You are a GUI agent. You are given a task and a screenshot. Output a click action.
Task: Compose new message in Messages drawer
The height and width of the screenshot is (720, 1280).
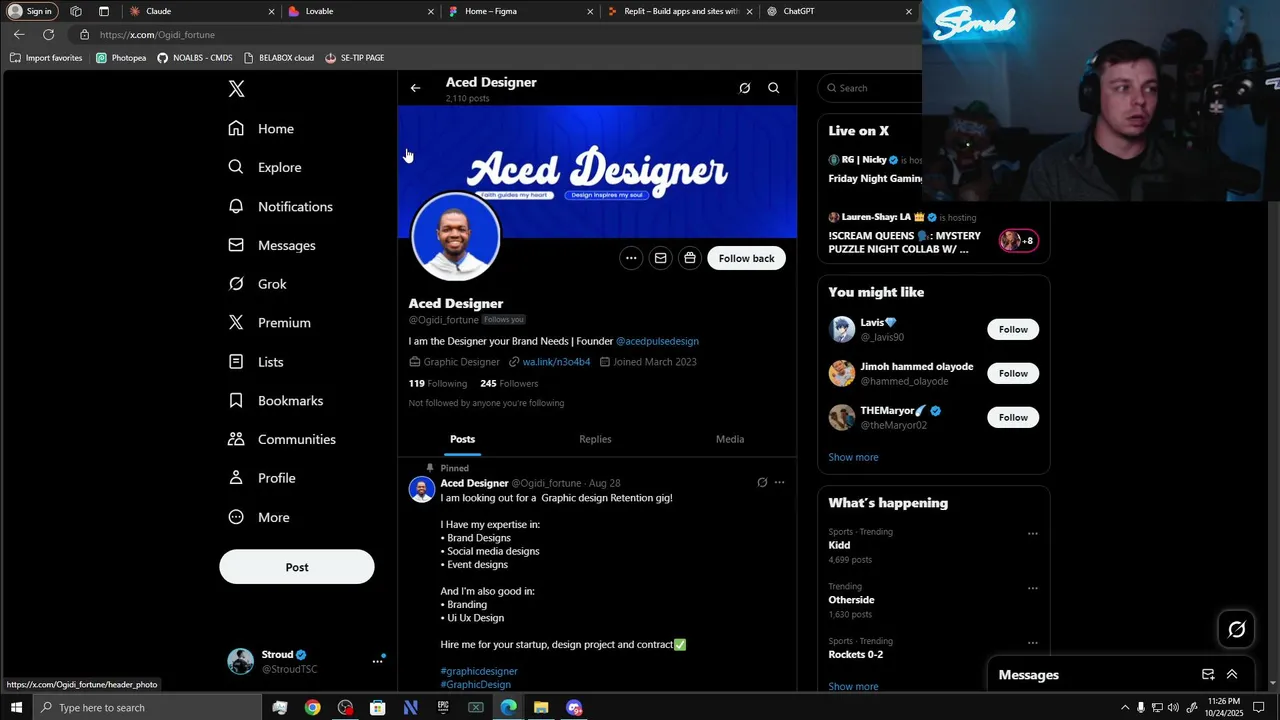[1208, 675]
